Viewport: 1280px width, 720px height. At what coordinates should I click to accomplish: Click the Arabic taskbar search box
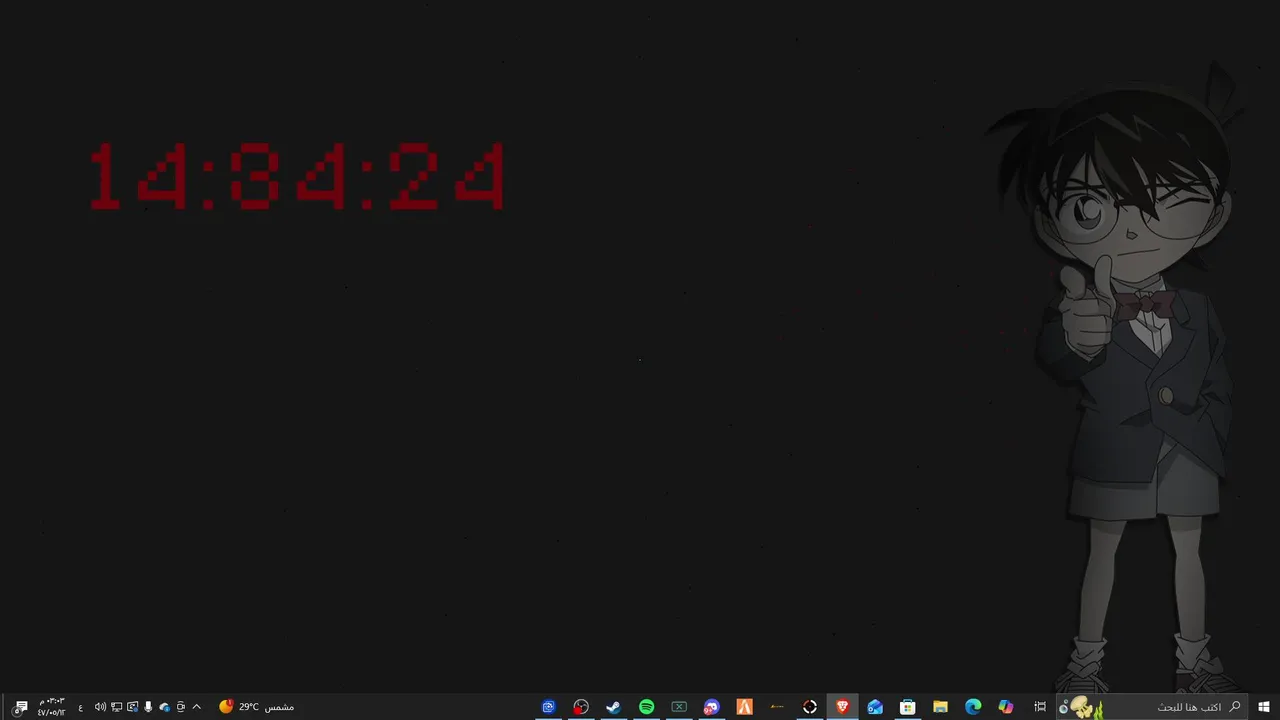tap(1153, 707)
